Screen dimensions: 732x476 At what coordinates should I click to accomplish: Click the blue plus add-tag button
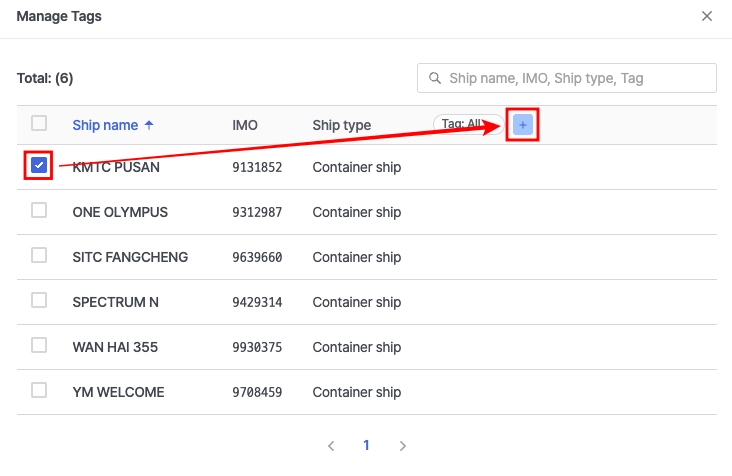pos(523,124)
